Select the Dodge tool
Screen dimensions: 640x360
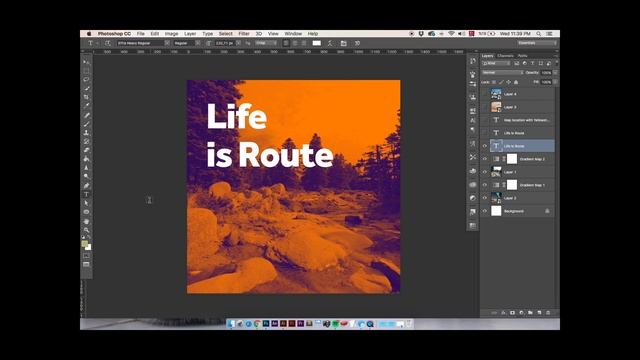point(86,177)
